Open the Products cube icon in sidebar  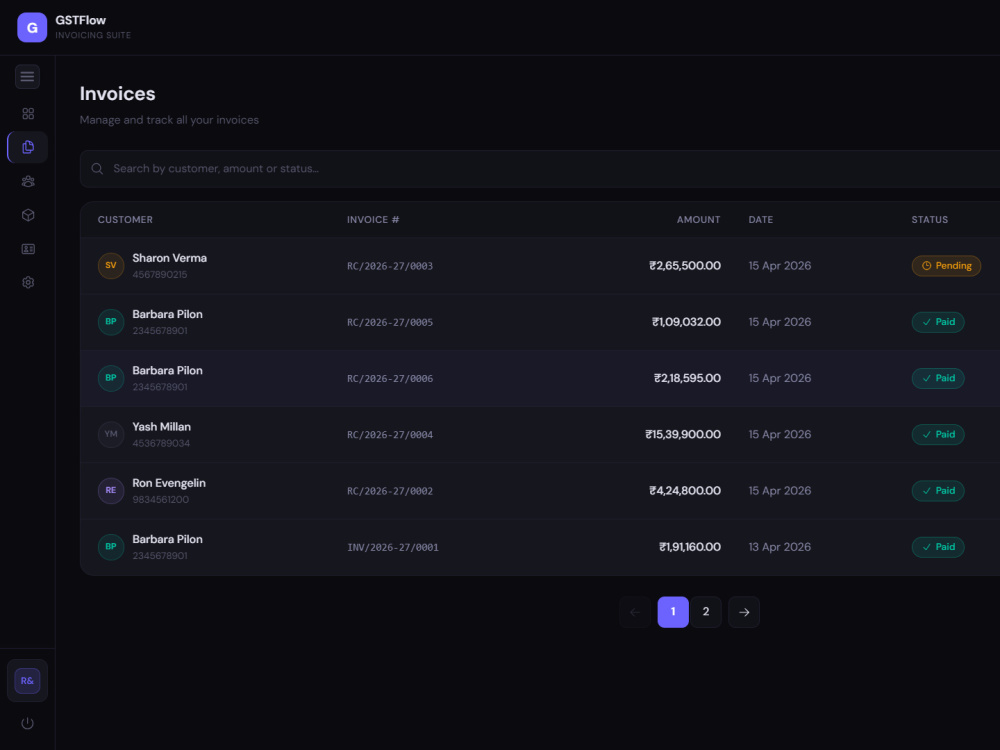(28, 215)
